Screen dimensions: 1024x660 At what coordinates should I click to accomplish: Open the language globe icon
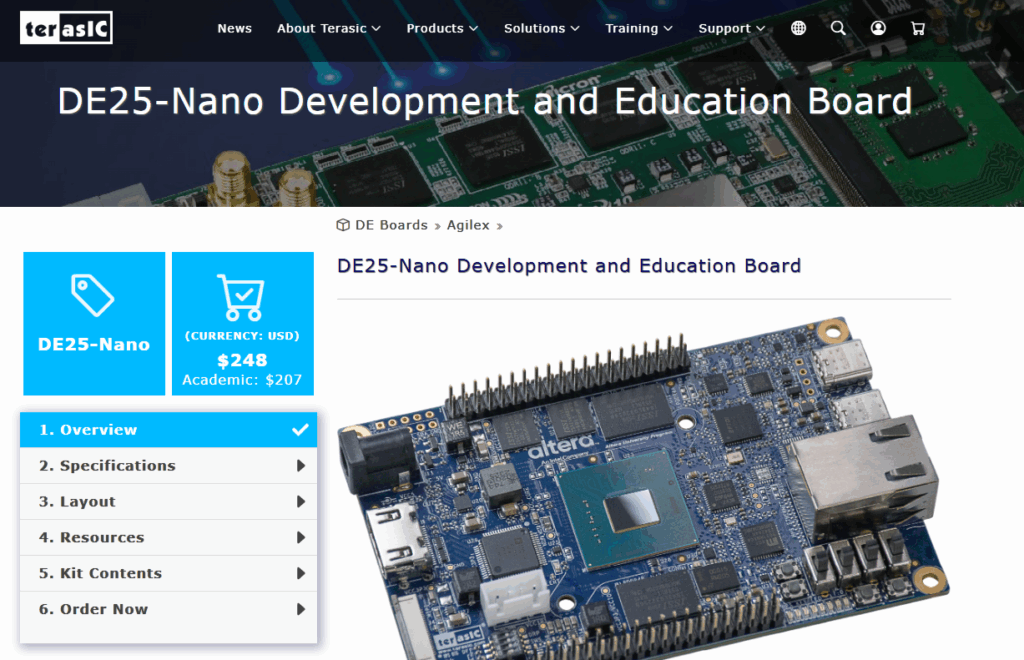798,28
